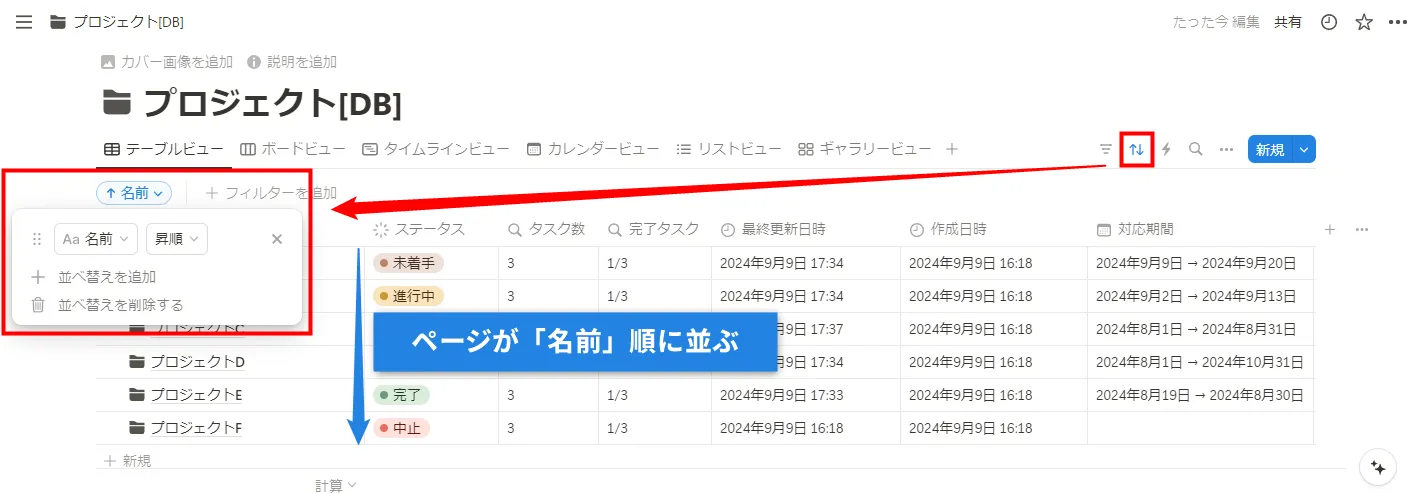
Task: Click the 進行中 status tag
Action: [408, 296]
